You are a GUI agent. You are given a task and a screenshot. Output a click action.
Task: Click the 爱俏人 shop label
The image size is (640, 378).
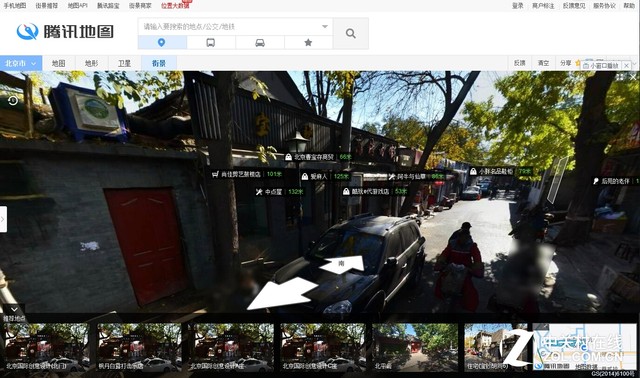pos(325,177)
